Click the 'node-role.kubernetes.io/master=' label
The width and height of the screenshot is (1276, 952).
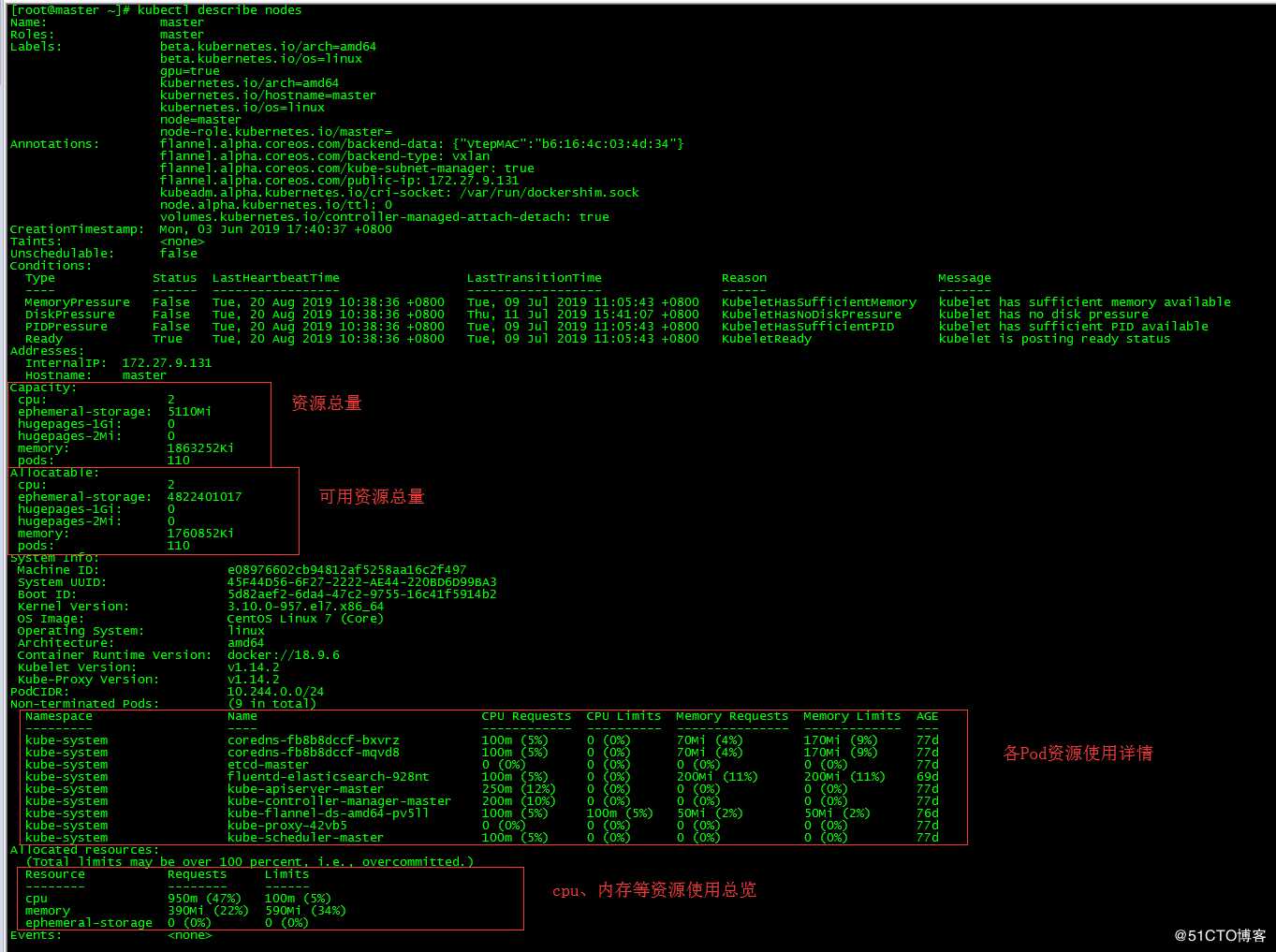pos(276,132)
